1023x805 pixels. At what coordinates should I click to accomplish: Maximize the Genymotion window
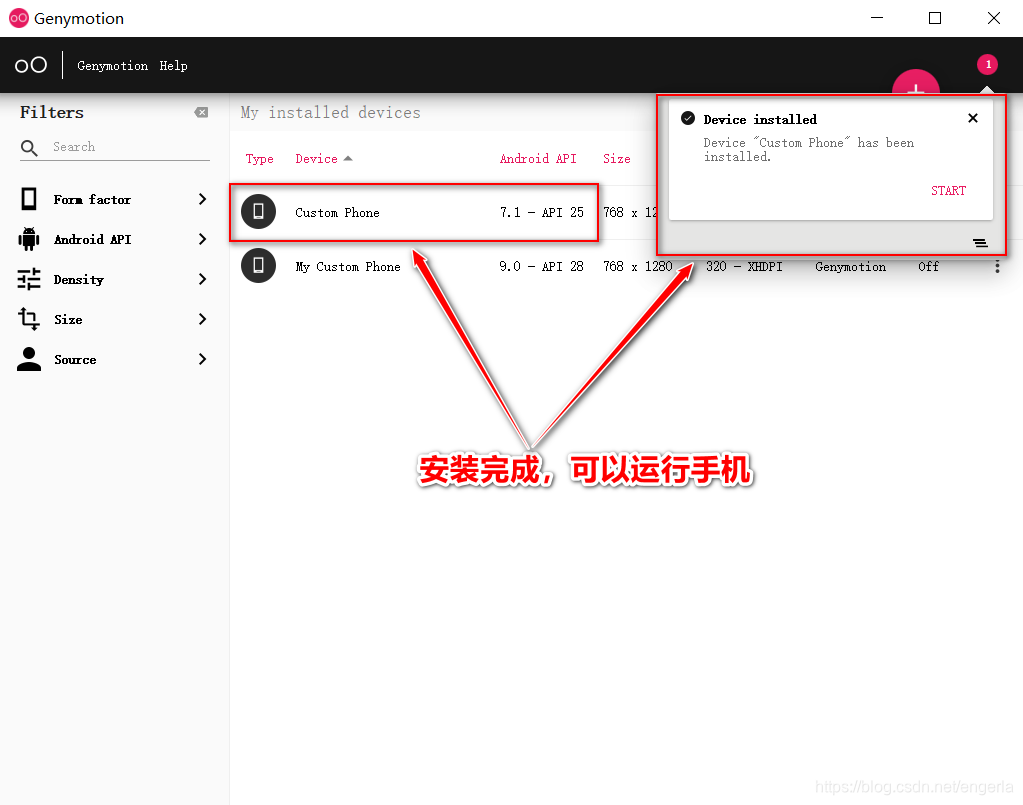pos(935,18)
